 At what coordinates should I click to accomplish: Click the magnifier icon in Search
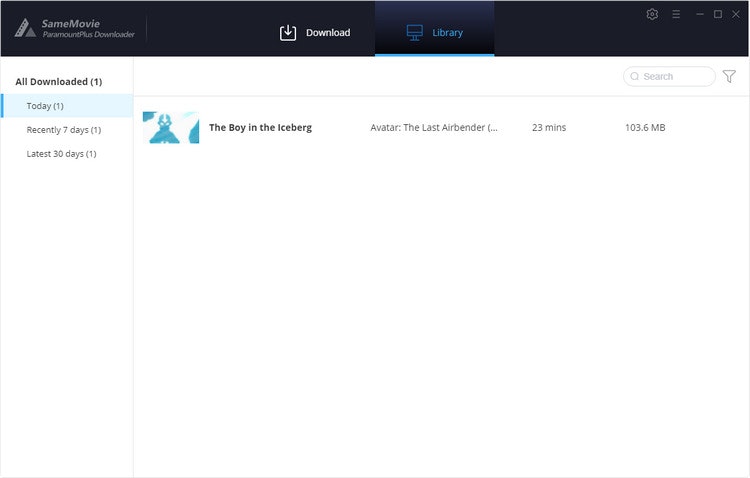(x=635, y=77)
